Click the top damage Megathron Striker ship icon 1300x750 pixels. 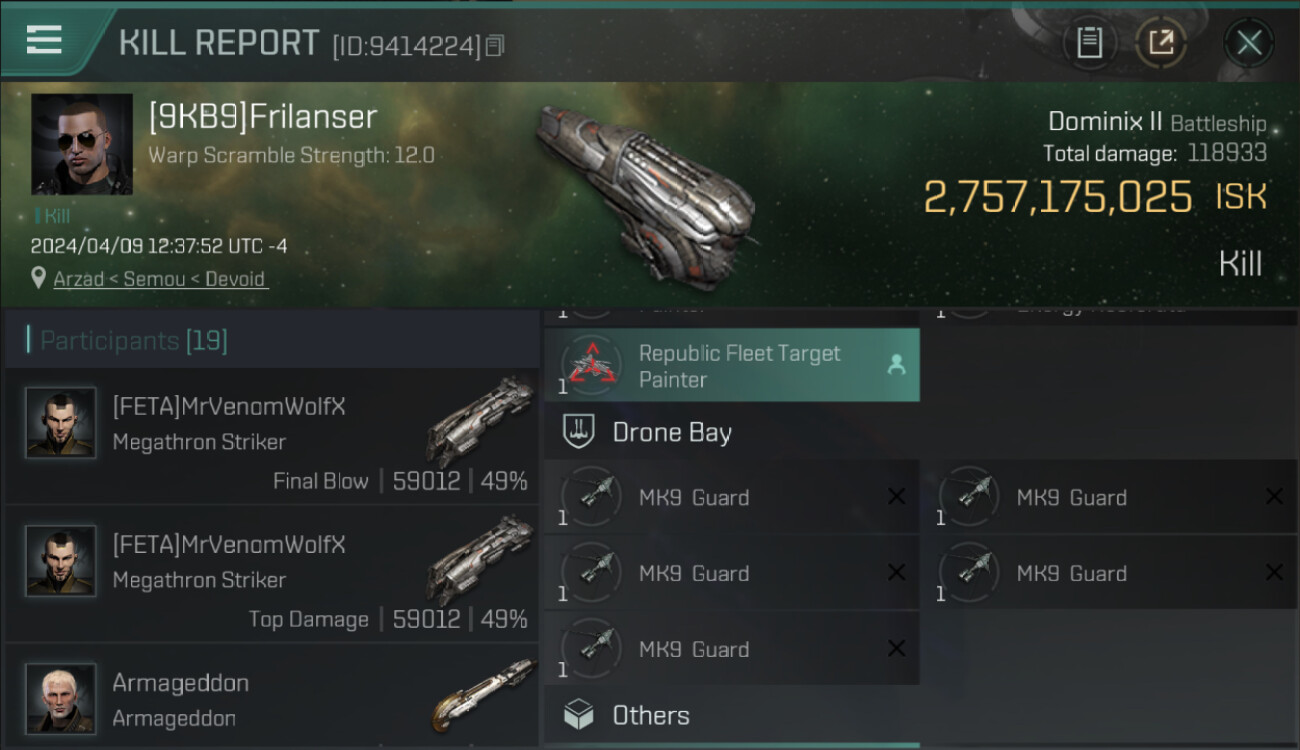click(x=481, y=560)
